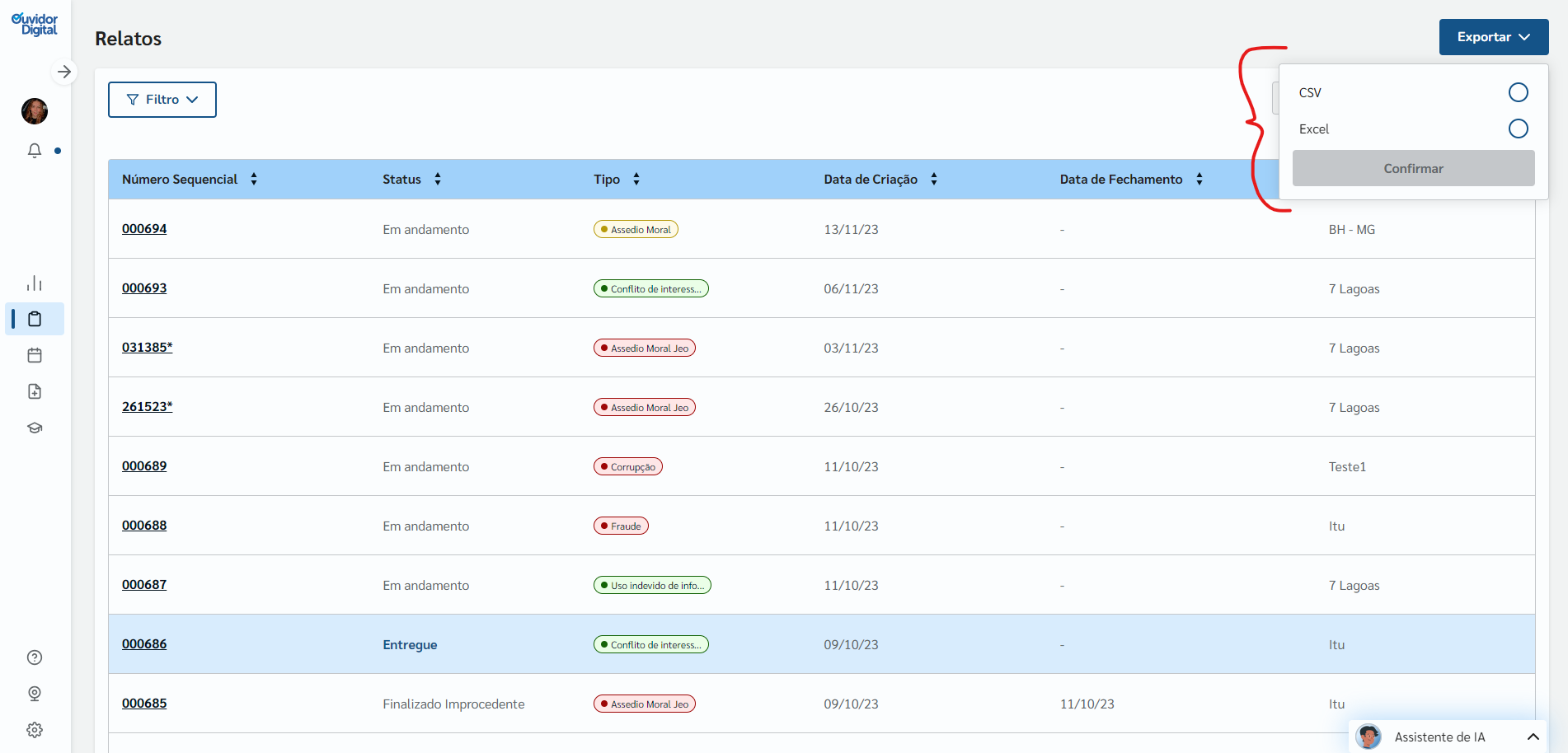Open report 000685

[144, 704]
